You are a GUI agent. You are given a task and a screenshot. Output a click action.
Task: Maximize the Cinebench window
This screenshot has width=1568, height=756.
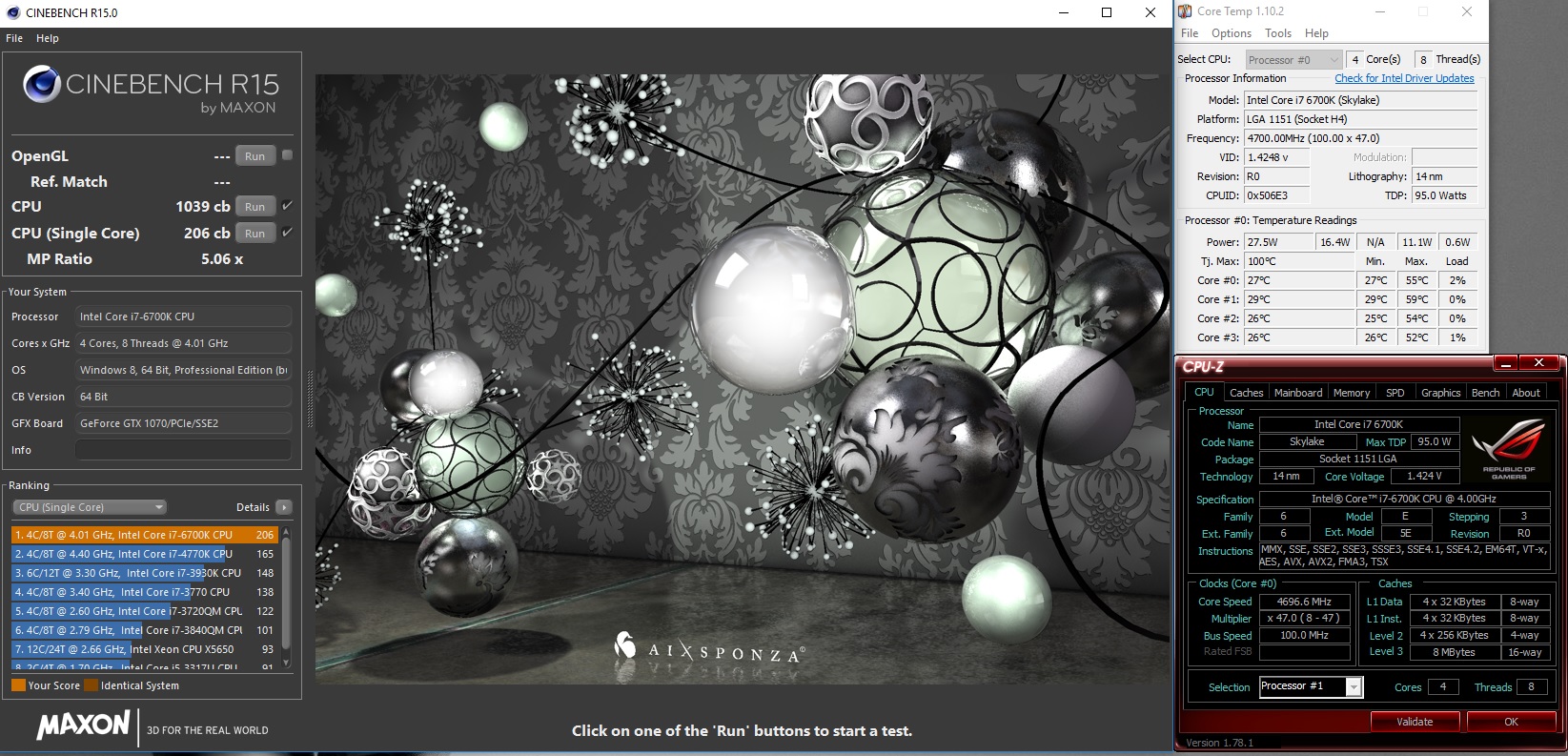[1107, 12]
